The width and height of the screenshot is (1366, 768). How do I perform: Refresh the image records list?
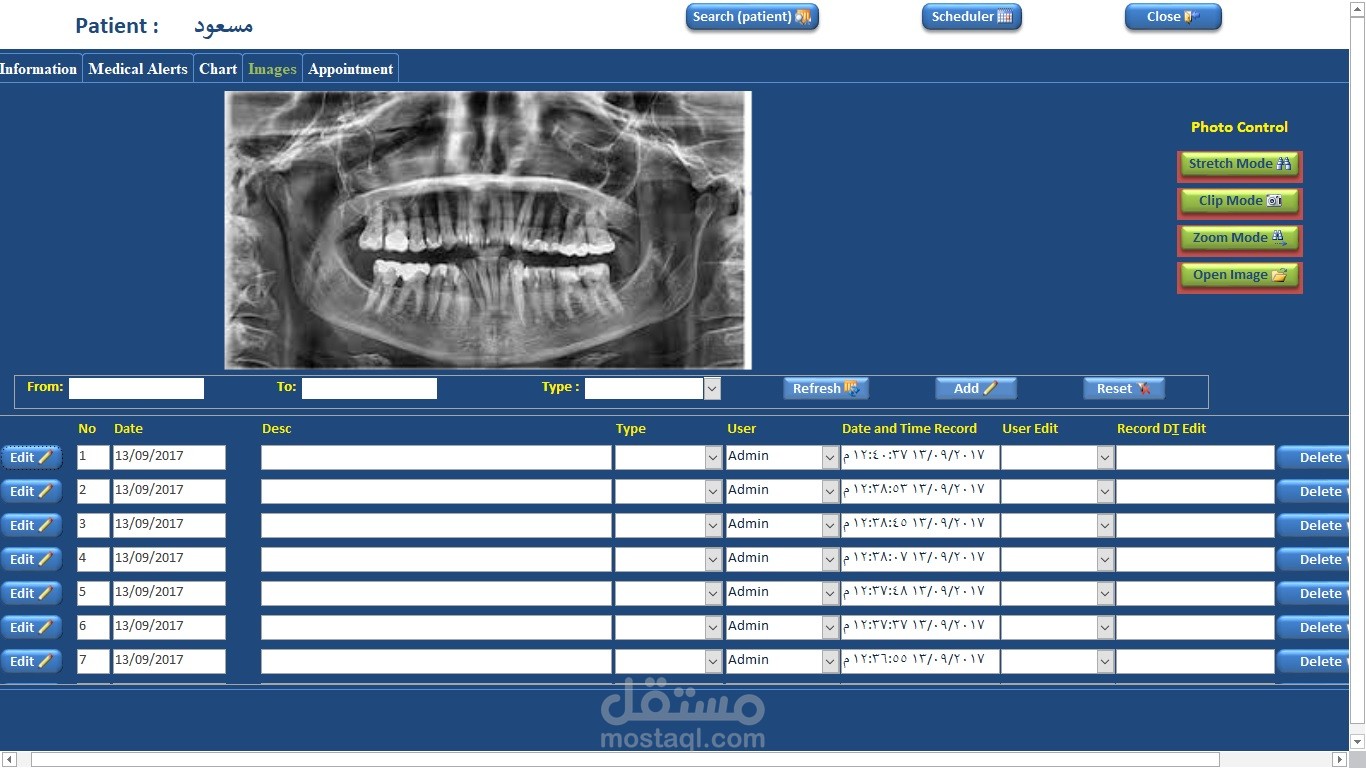click(826, 388)
